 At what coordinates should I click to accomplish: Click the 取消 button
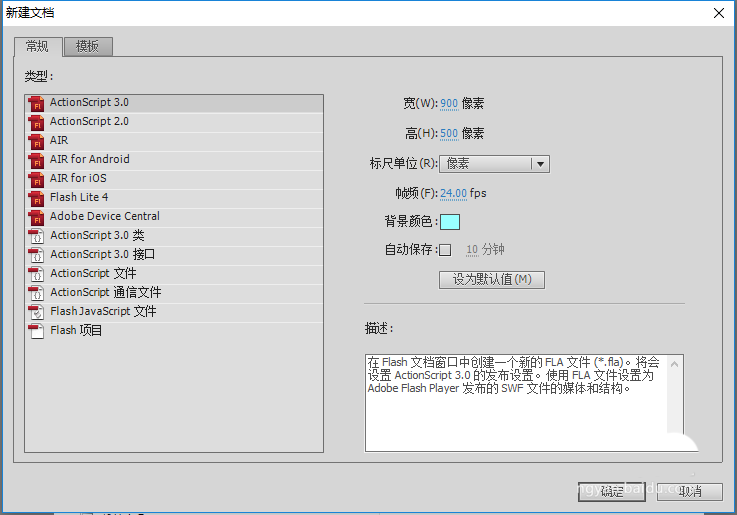coord(690,492)
